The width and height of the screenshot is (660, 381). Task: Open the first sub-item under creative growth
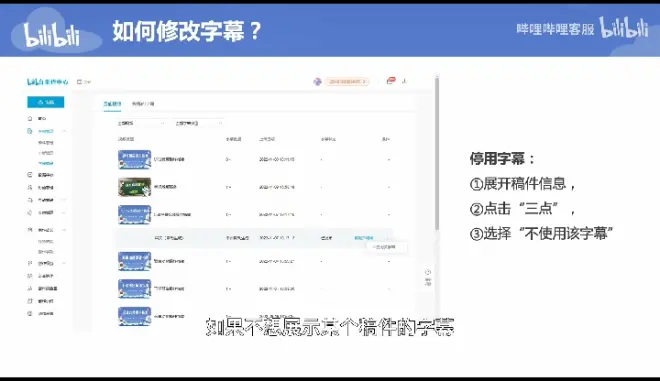(x=45, y=242)
